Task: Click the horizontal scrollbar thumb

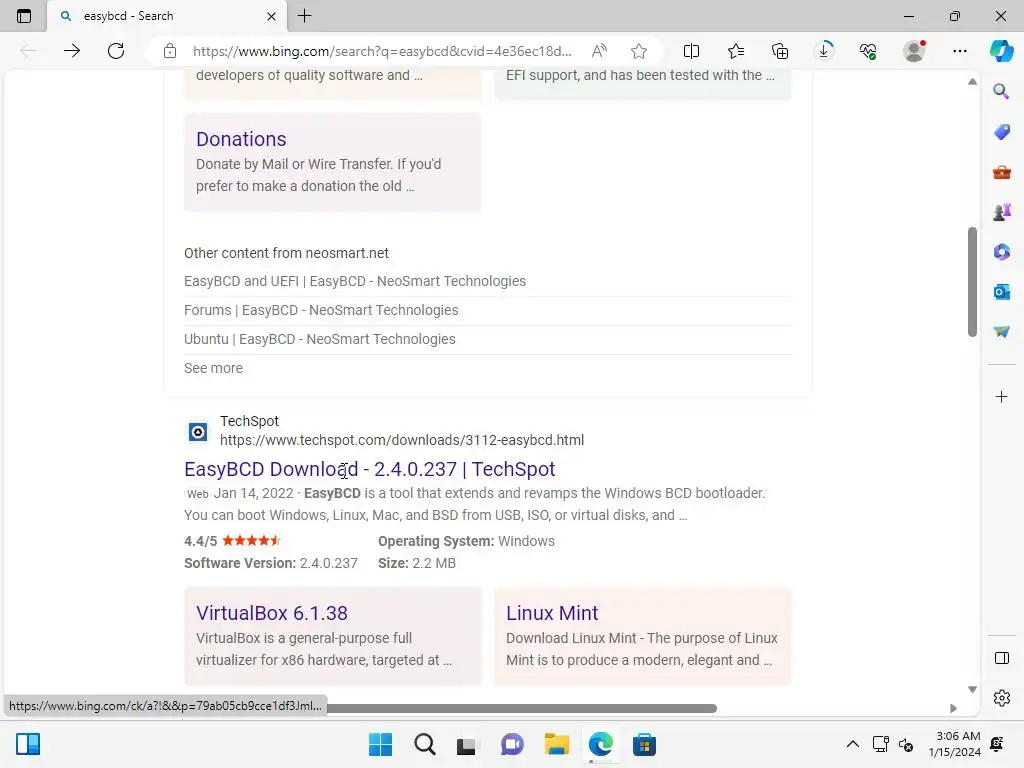Action: (x=521, y=709)
